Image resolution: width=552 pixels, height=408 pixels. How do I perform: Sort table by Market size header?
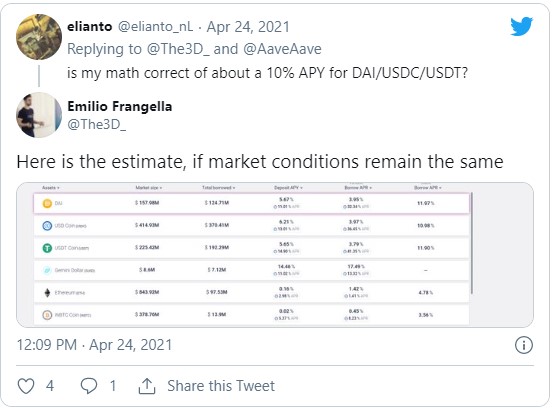click(149, 188)
